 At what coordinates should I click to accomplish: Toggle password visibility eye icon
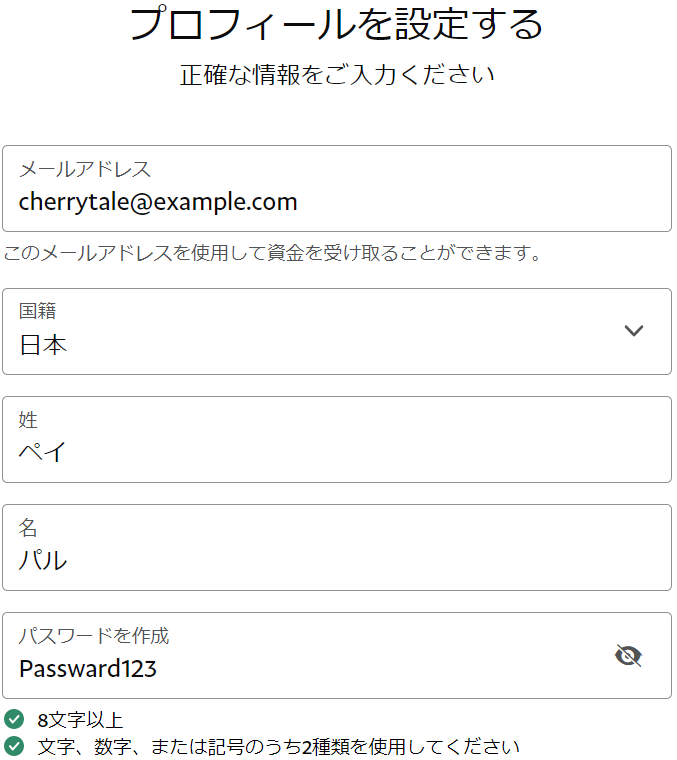[628, 656]
